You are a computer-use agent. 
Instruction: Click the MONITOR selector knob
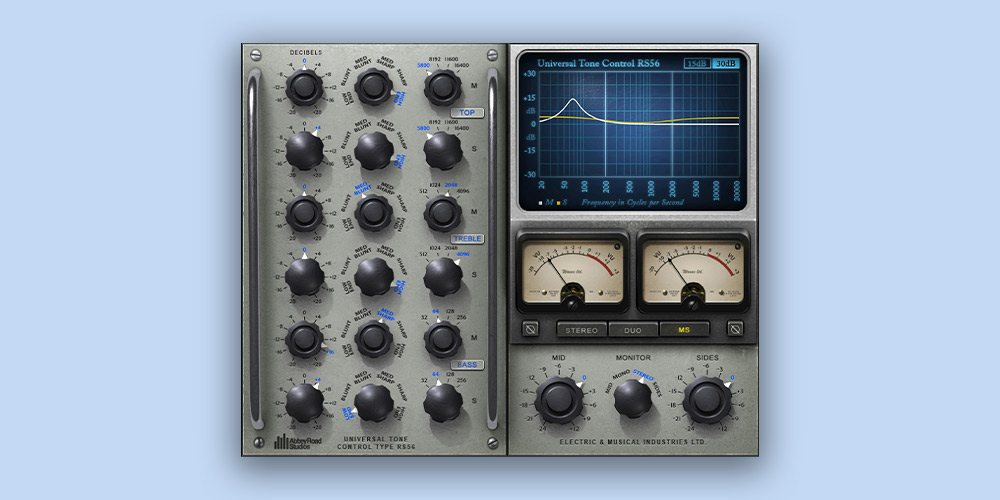633,399
